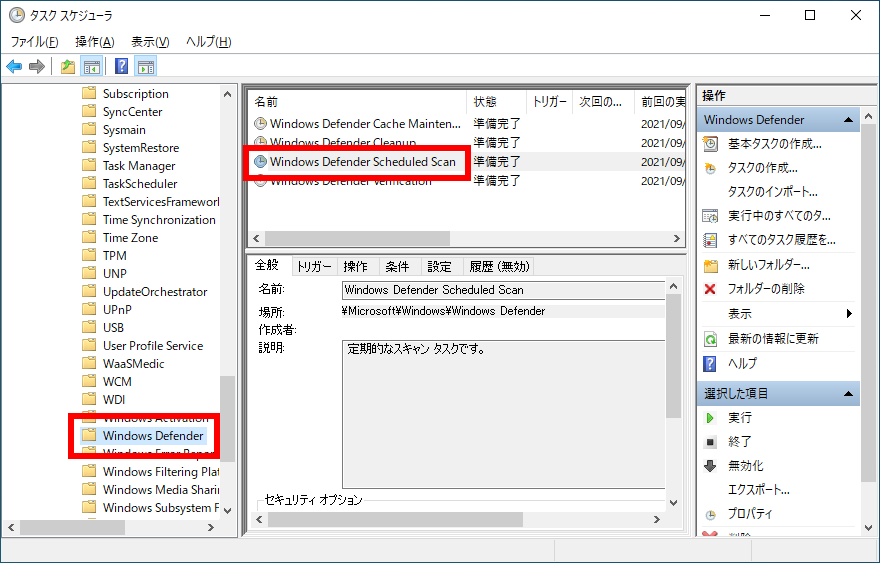The height and width of the screenshot is (563, 880).
Task: Click the 説明 description text box
Action: point(503,414)
